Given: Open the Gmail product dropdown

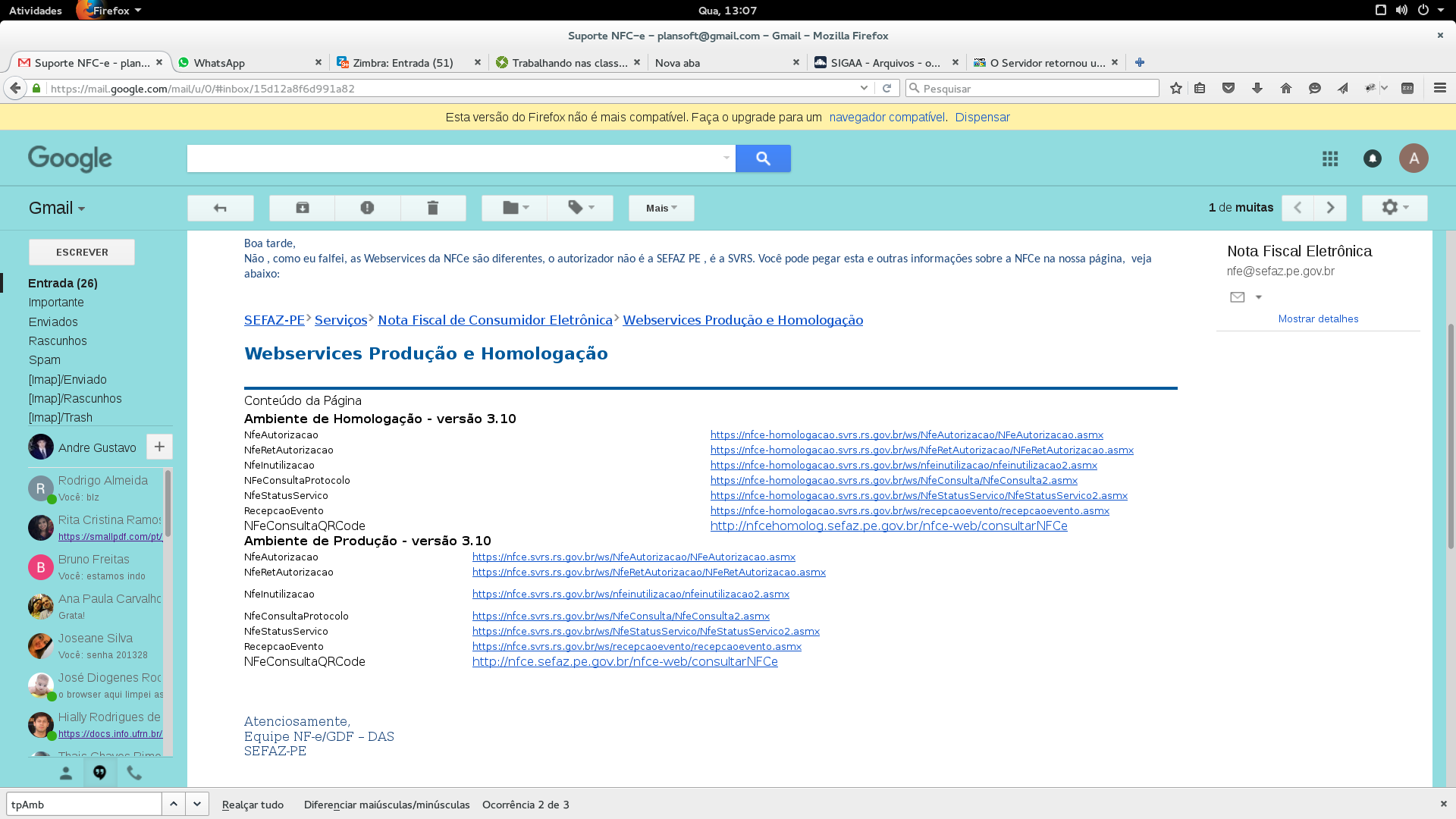Looking at the screenshot, I should coord(57,208).
